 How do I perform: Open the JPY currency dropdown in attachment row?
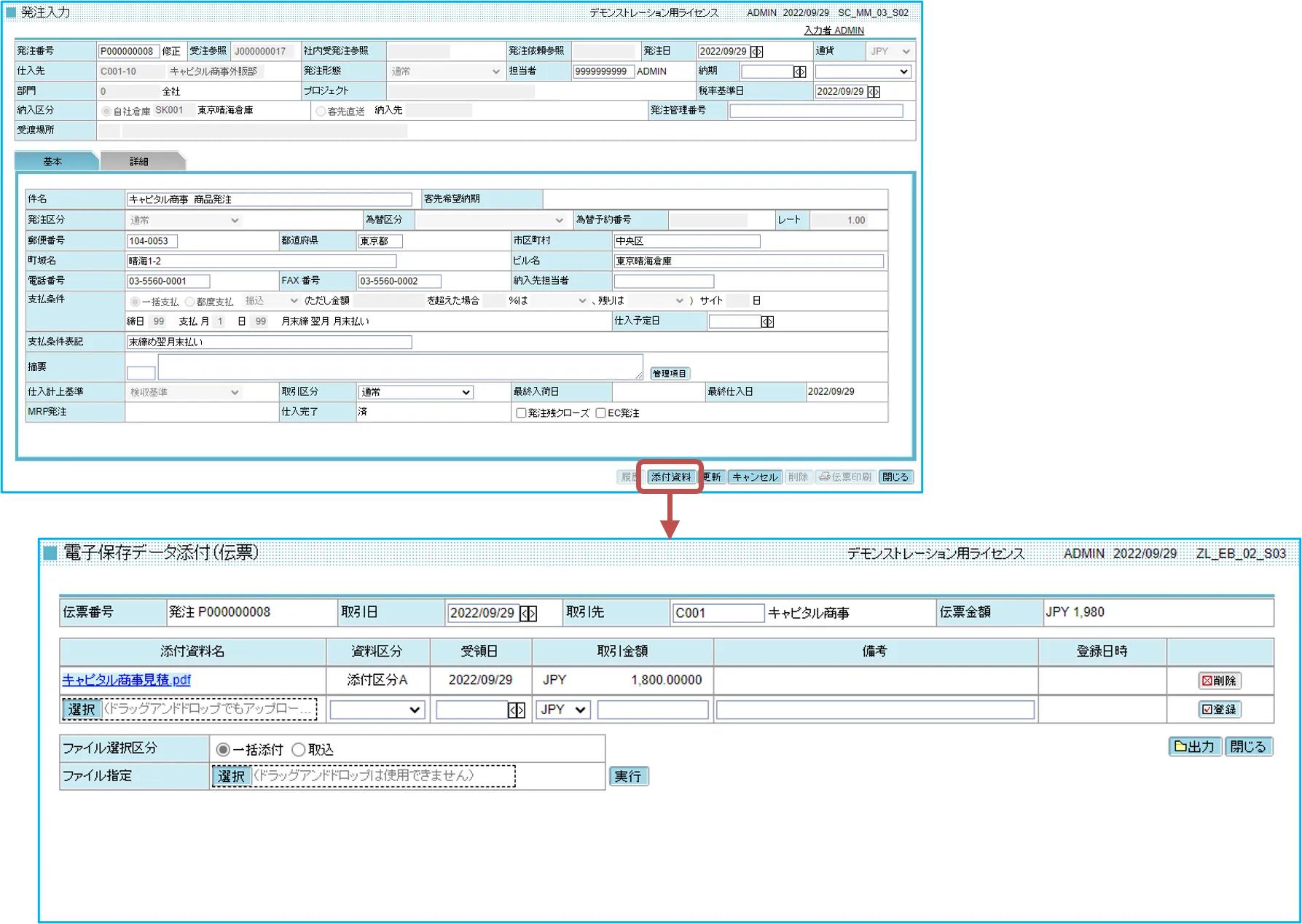[x=562, y=710]
